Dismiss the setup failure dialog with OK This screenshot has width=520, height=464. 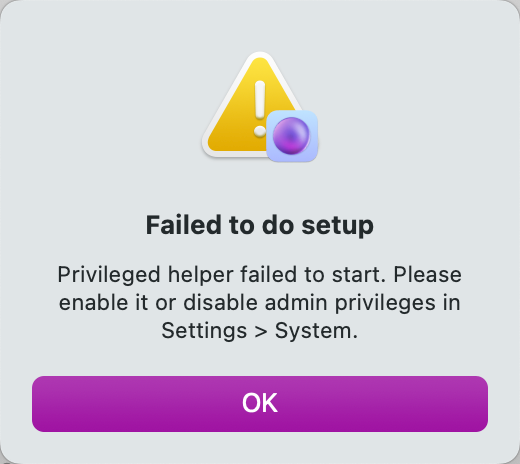(260, 404)
